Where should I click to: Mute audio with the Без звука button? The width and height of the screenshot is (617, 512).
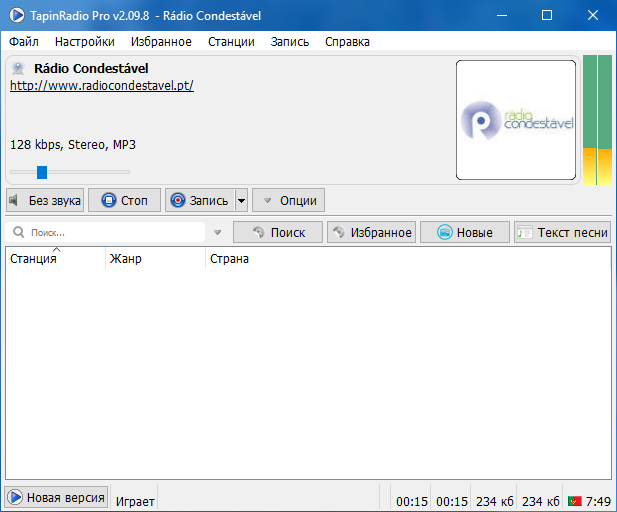(45, 200)
